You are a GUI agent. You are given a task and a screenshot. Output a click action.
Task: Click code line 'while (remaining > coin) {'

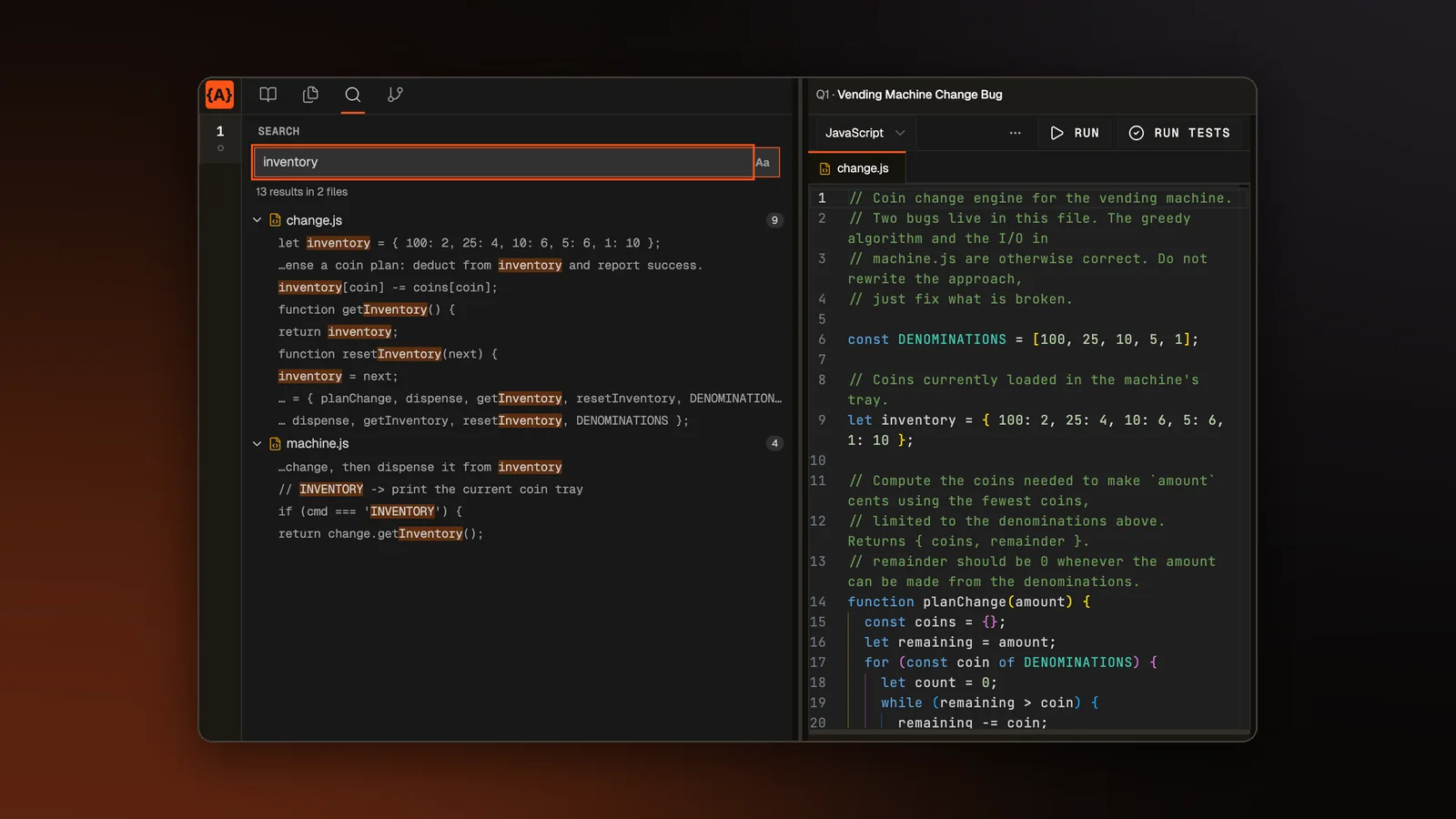coord(990,703)
